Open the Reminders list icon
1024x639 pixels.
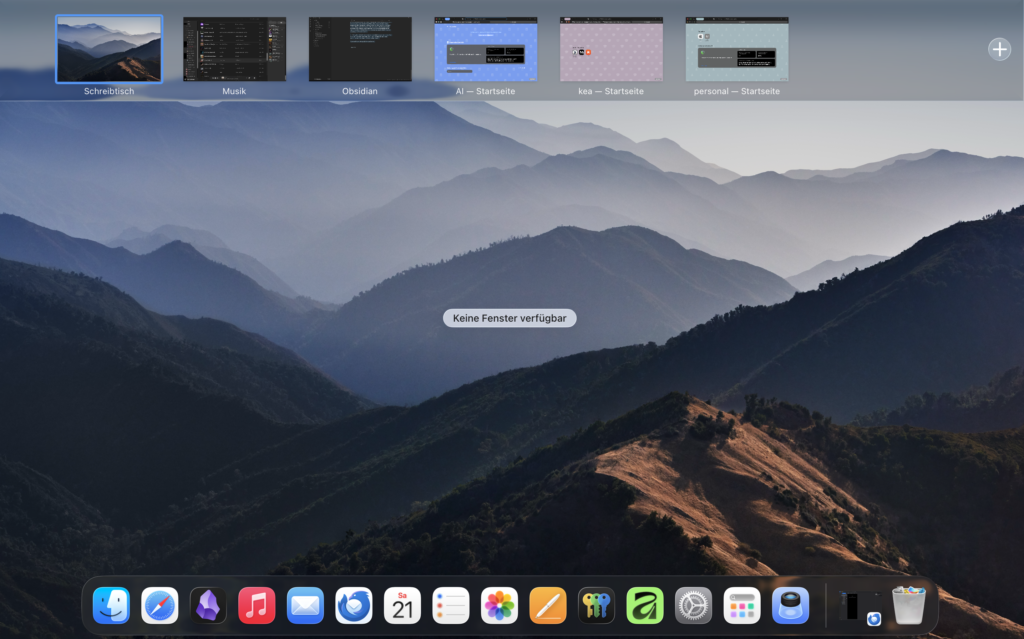(x=451, y=605)
